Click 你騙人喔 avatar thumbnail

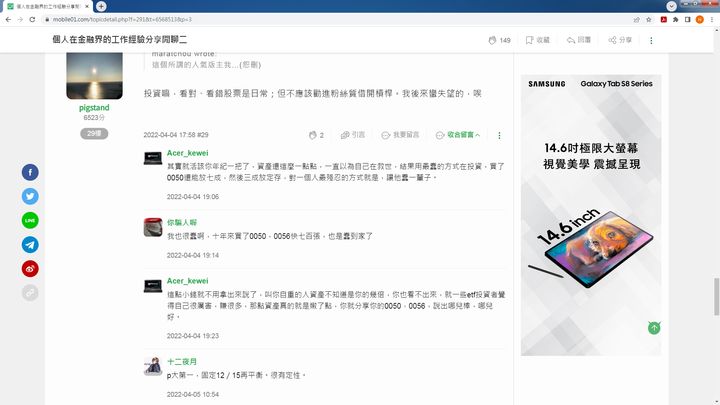click(x=152, y=227)
